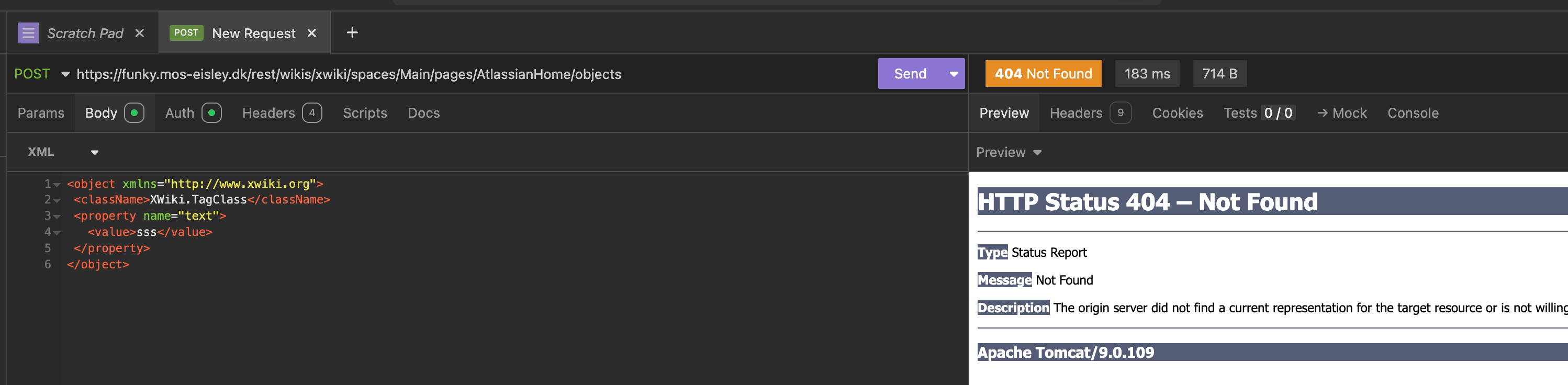Close the Scratch Pad tab
Image resolution: width=1568 pixels, height=385 pixels.
(139, 33)
